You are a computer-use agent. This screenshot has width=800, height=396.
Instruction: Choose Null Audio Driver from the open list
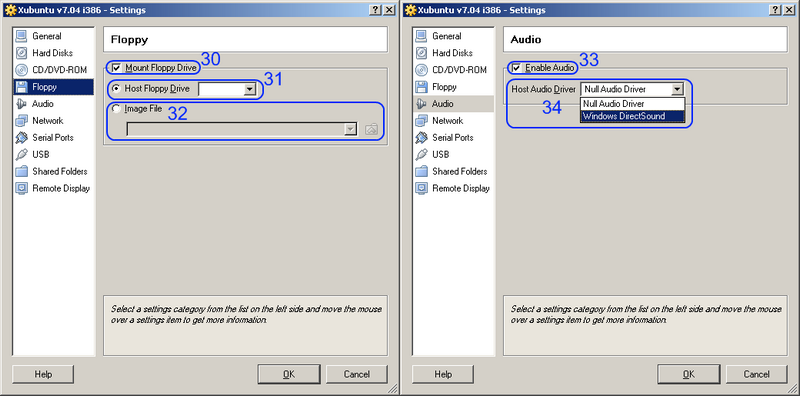[x=632, y=104]
